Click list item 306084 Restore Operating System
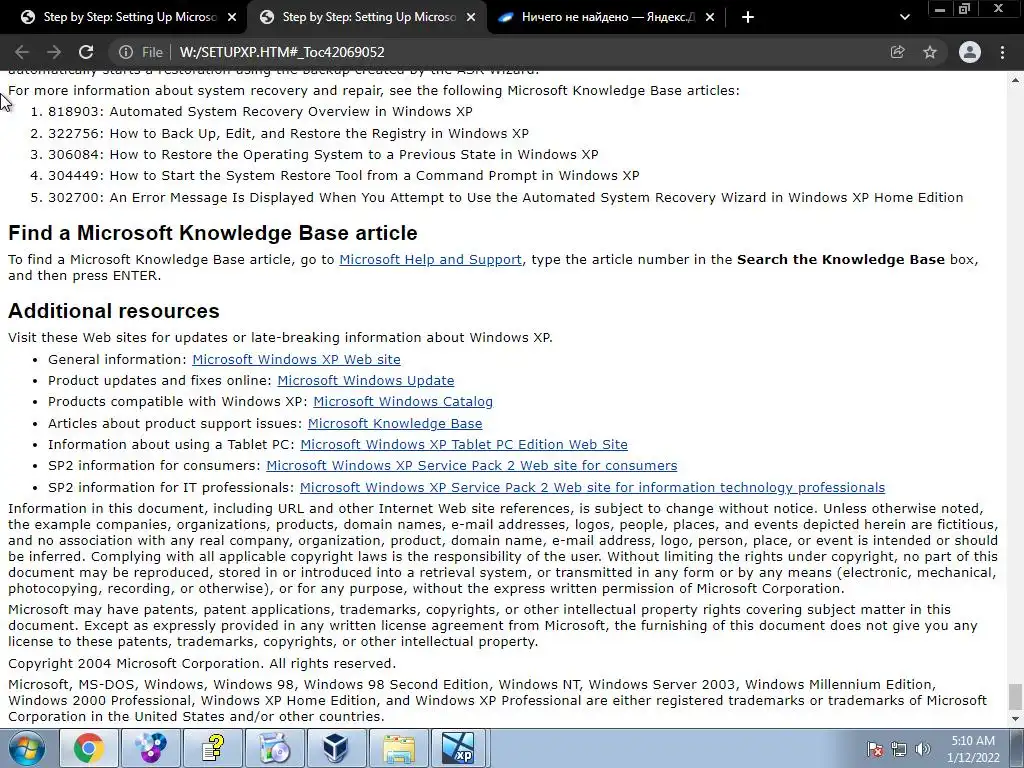Screen dimensions: 1024x768 323,154
